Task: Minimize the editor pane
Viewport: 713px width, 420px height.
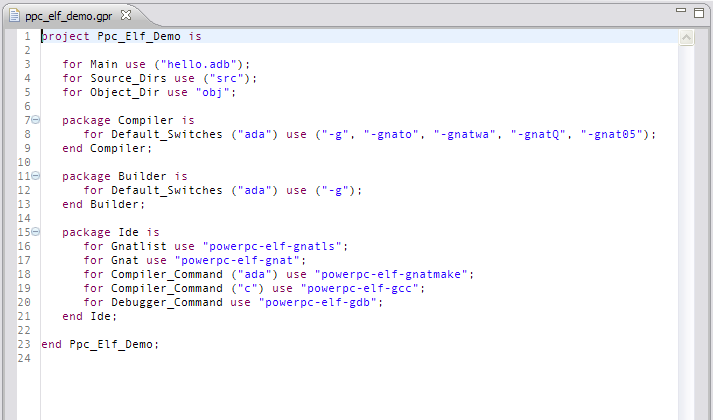Action: click(x=681, y=10)
